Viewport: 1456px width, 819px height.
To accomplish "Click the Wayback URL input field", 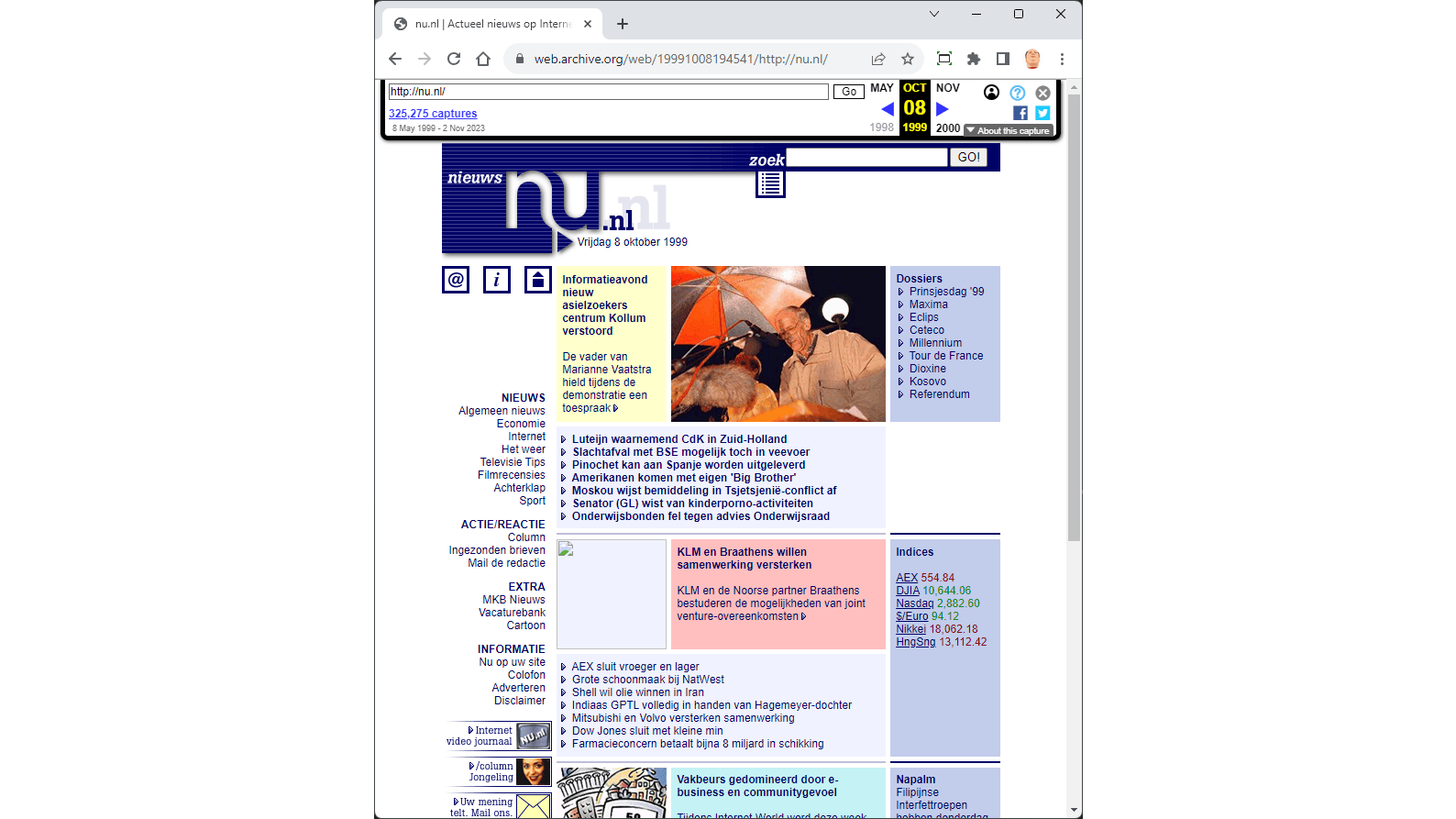I will click(609, 92).
